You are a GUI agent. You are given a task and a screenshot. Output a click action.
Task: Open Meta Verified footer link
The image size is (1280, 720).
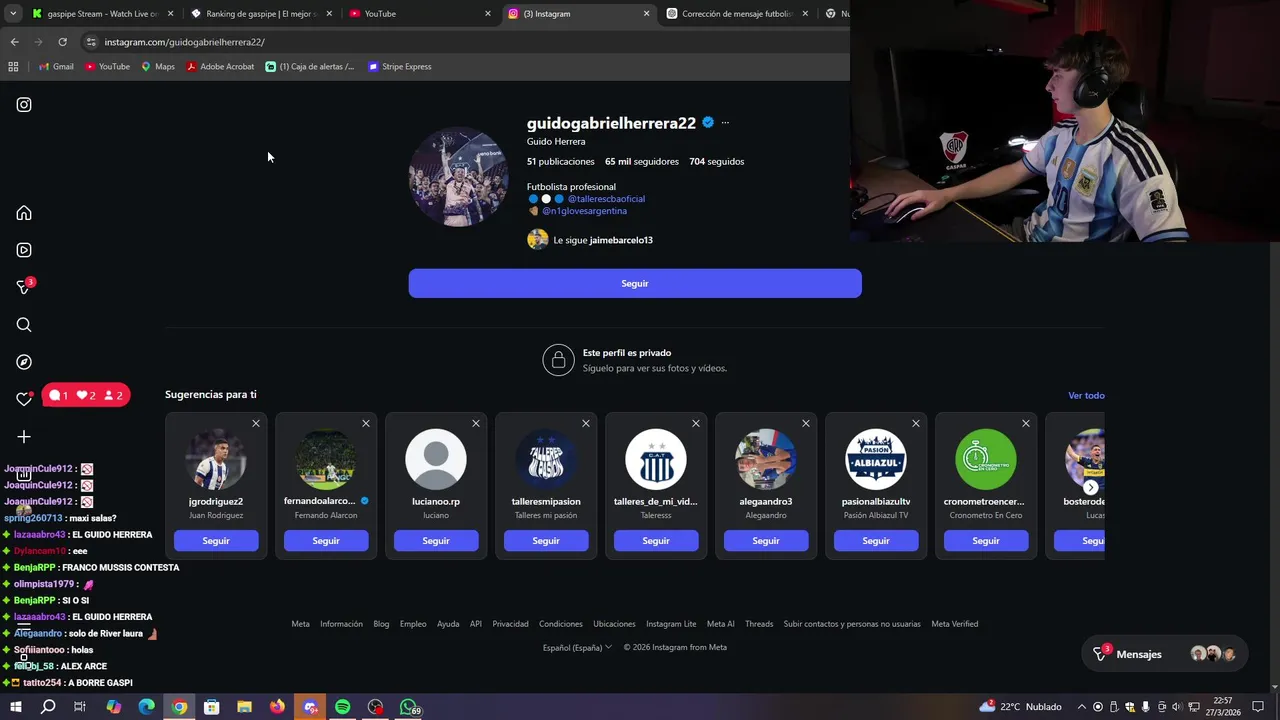coord(955,624)
